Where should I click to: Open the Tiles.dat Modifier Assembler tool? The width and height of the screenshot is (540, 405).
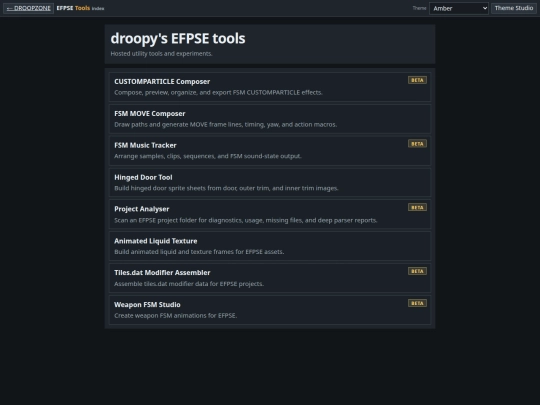[270, 278]
